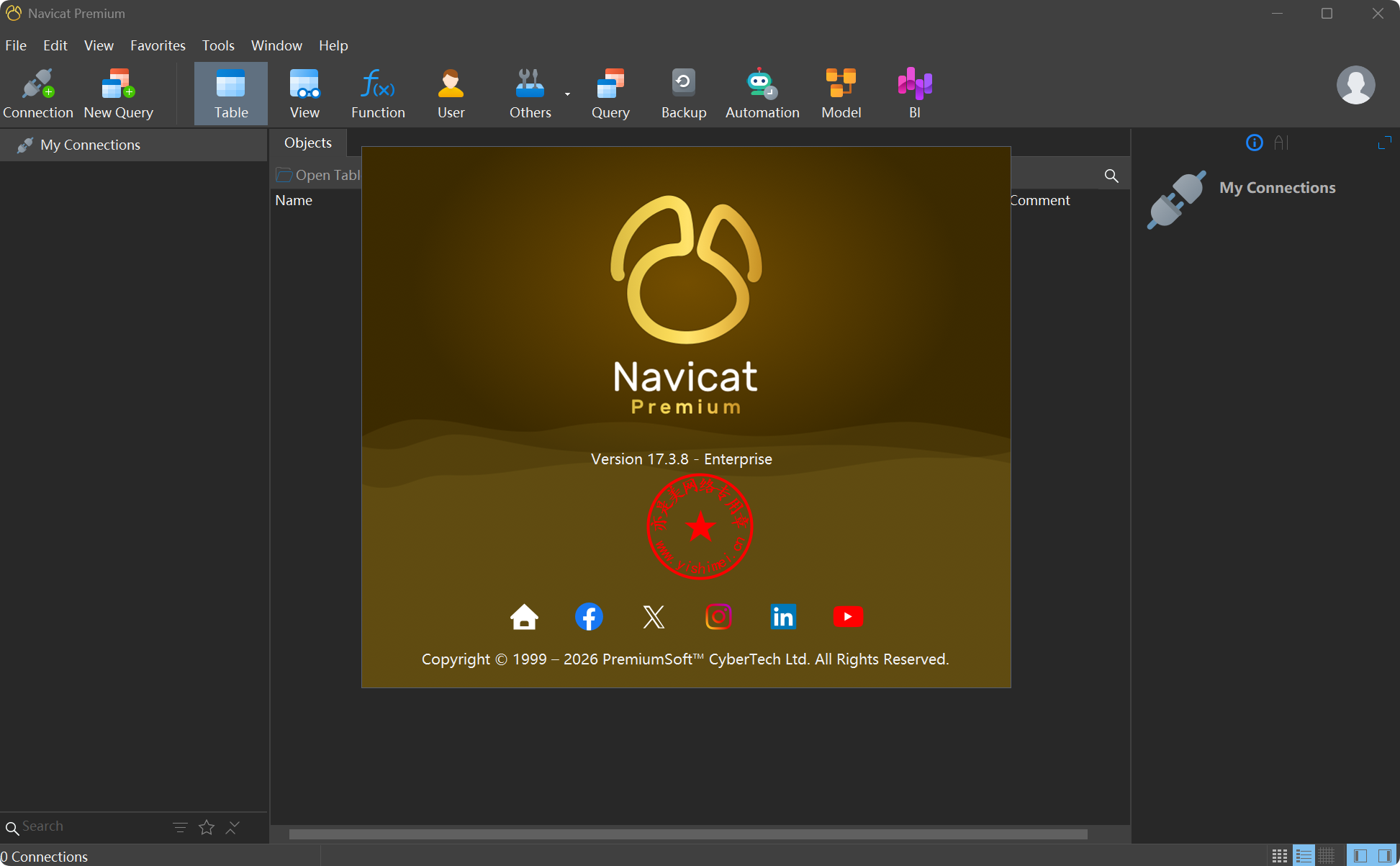
Task: Click the user account avatar button
Action: pos(1355,85)
